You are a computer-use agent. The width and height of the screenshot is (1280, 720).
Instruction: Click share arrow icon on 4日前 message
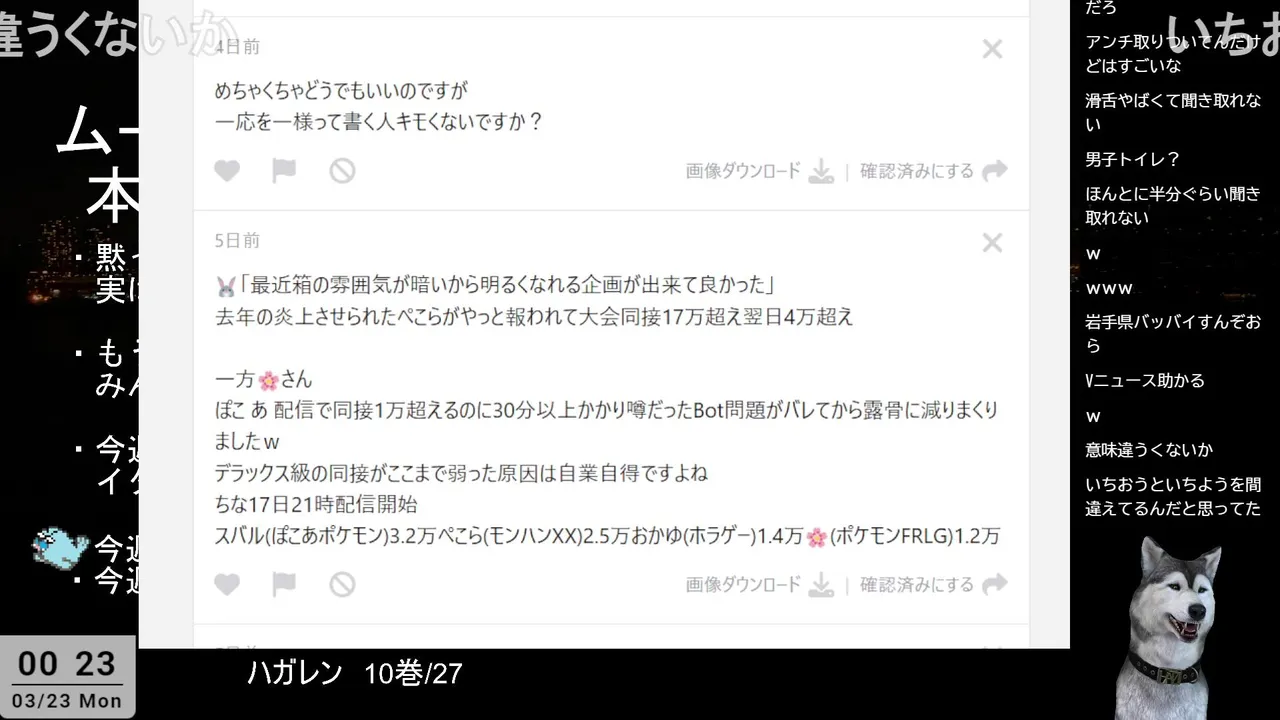(994, 171)
